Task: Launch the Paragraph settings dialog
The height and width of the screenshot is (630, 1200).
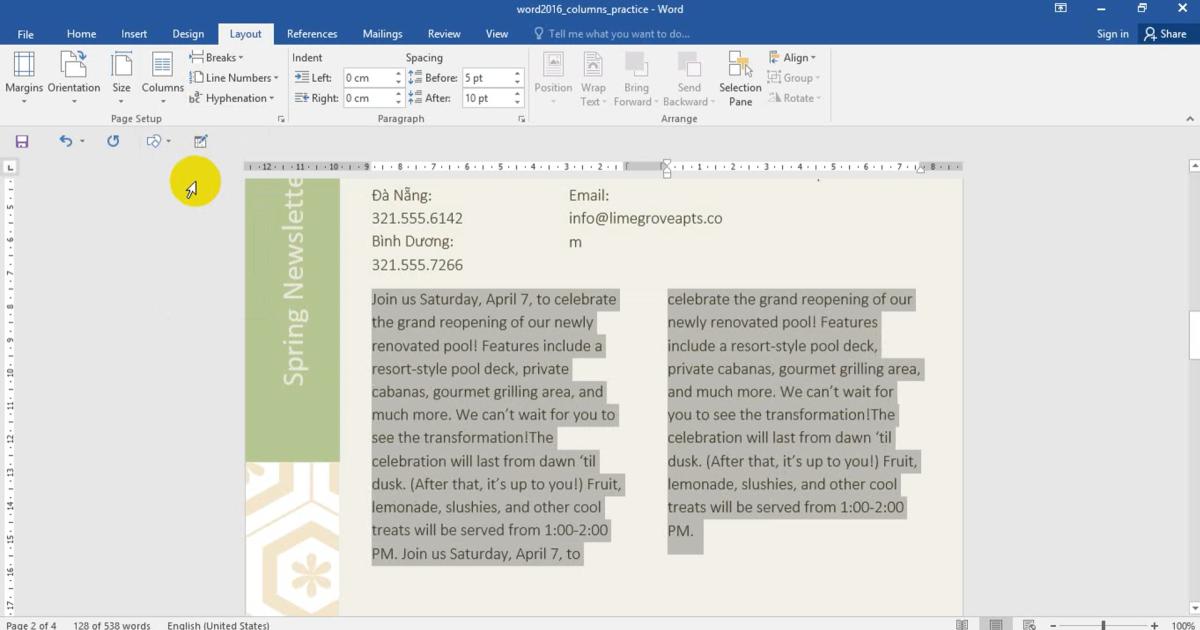Action: pyautogui.click(x=522, y=119)
